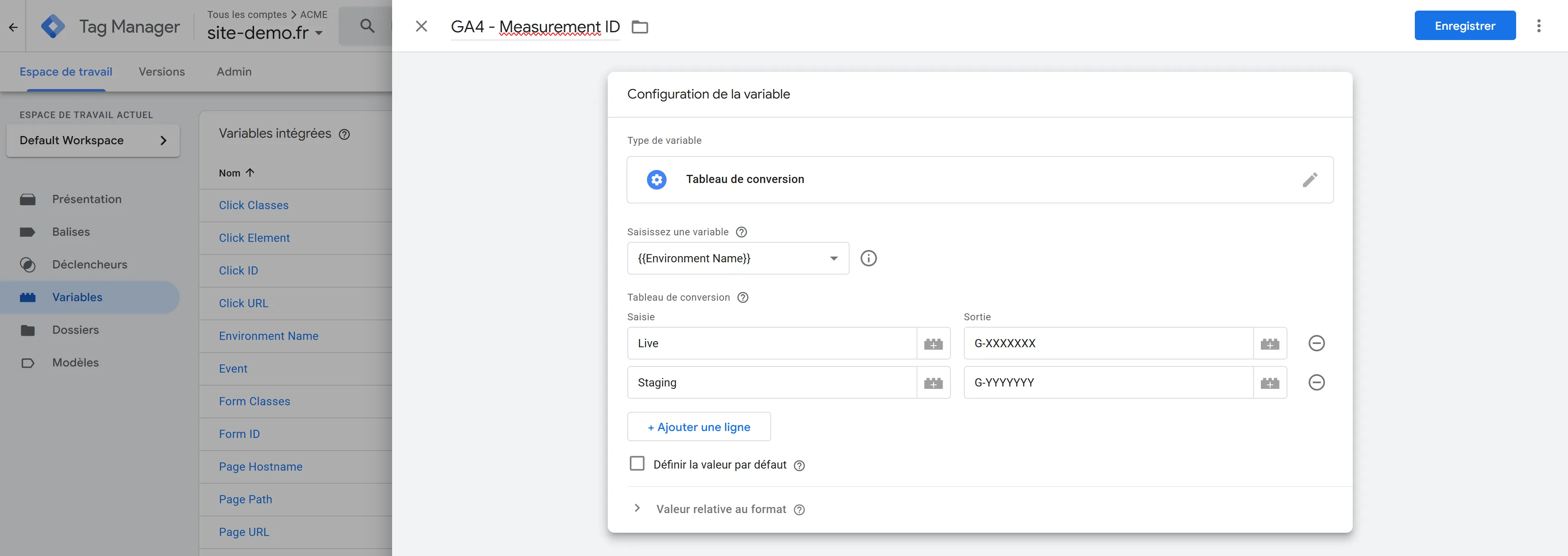This screenshot has height=556, width=1568.
Task: Open Form ID variable
Action: (x=239, y=434)
